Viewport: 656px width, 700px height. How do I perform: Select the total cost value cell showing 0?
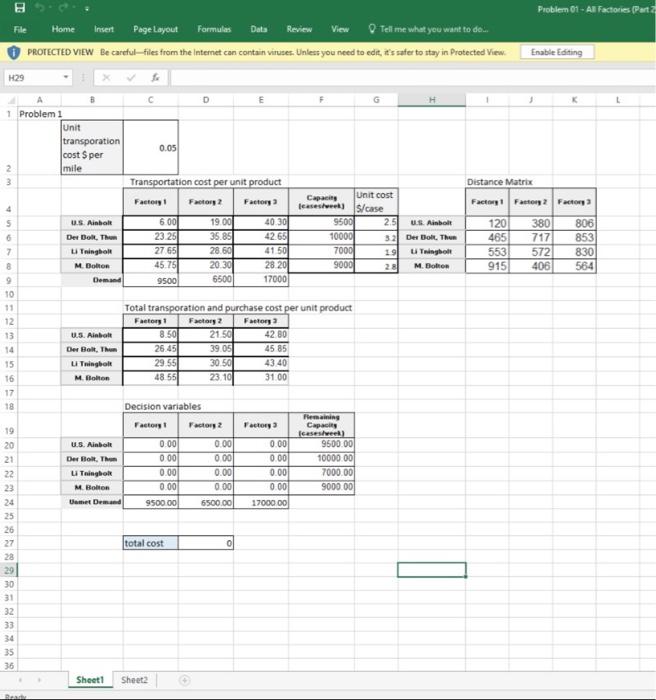tap(205, 543)
